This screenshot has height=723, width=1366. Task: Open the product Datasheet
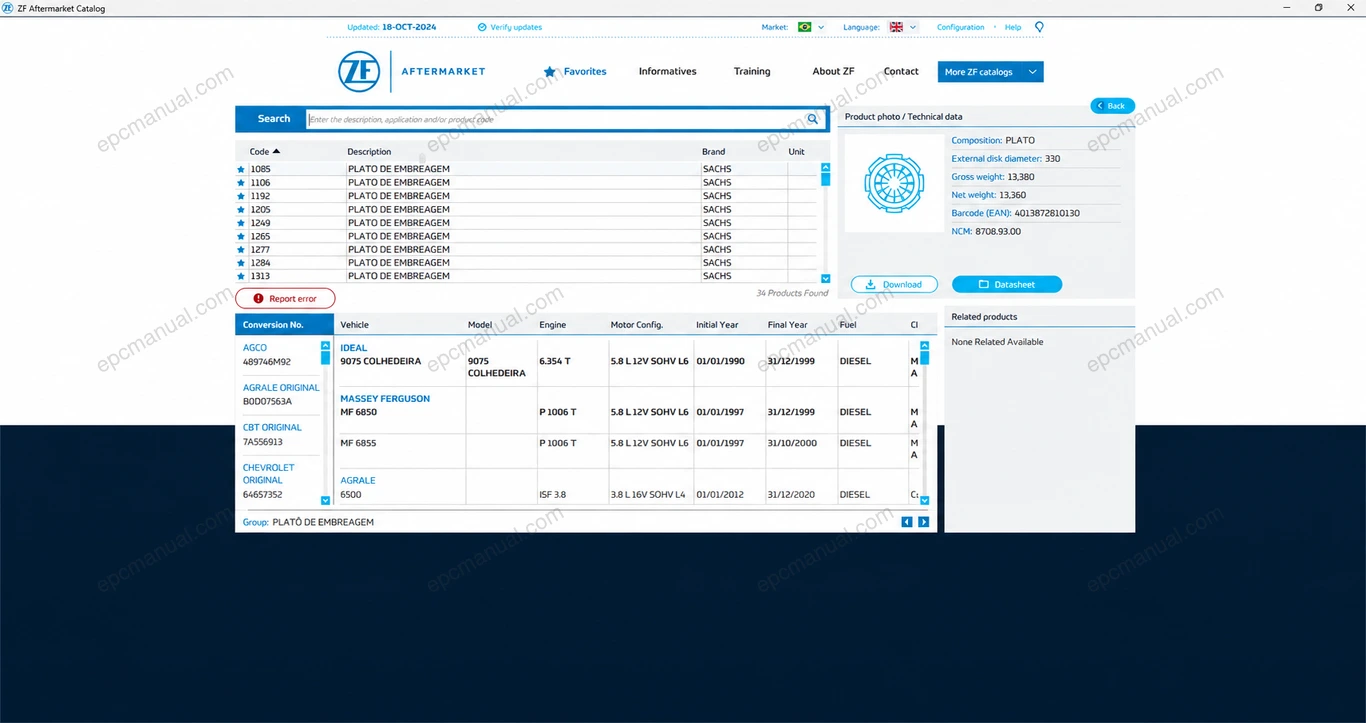[1007, 284]
